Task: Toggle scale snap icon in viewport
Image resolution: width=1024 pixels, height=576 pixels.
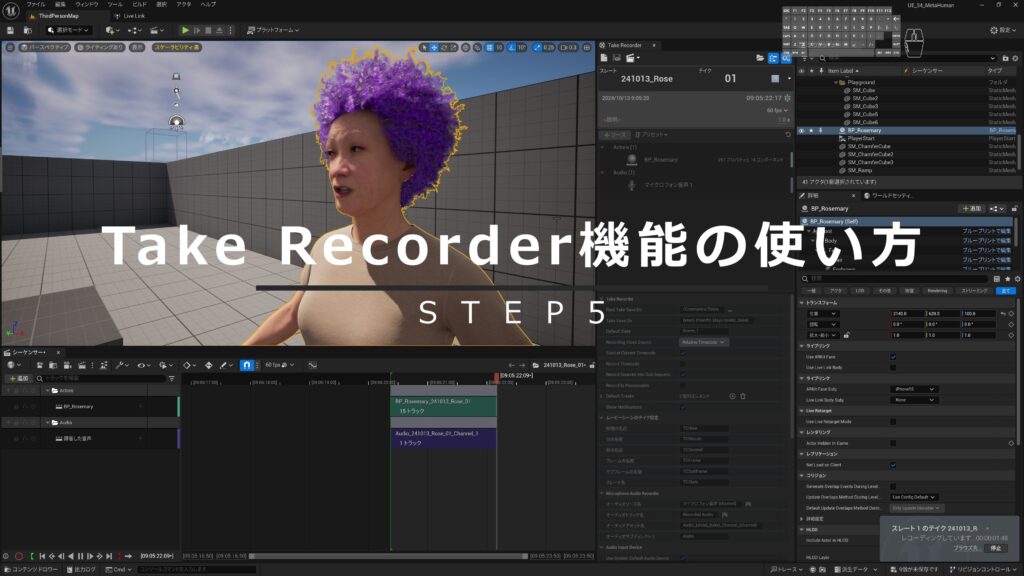Action: point(537,48)
